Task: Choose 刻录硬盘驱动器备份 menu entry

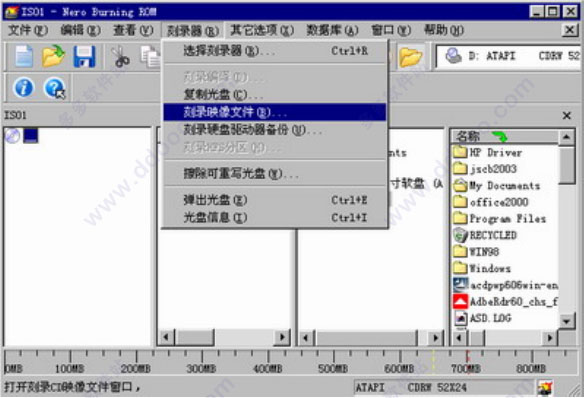Action: point(275,130)
